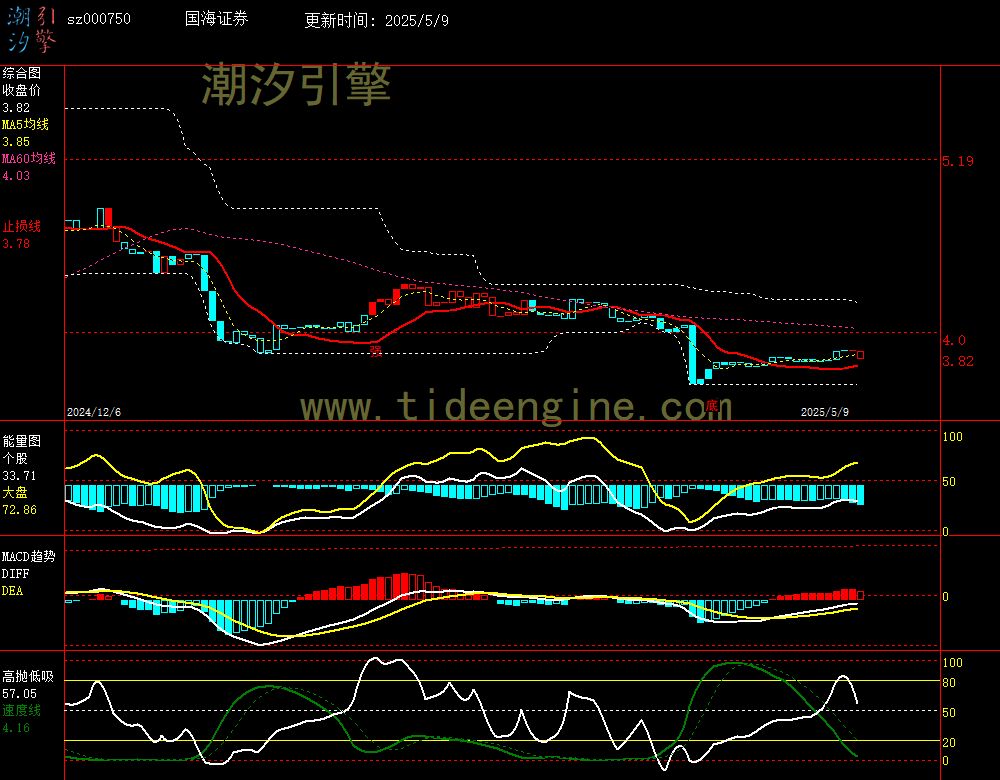Screen dimensions: 1000x780
Task: Click the red 底 bottom marker on chart
Action: click(x=712, y=406)
